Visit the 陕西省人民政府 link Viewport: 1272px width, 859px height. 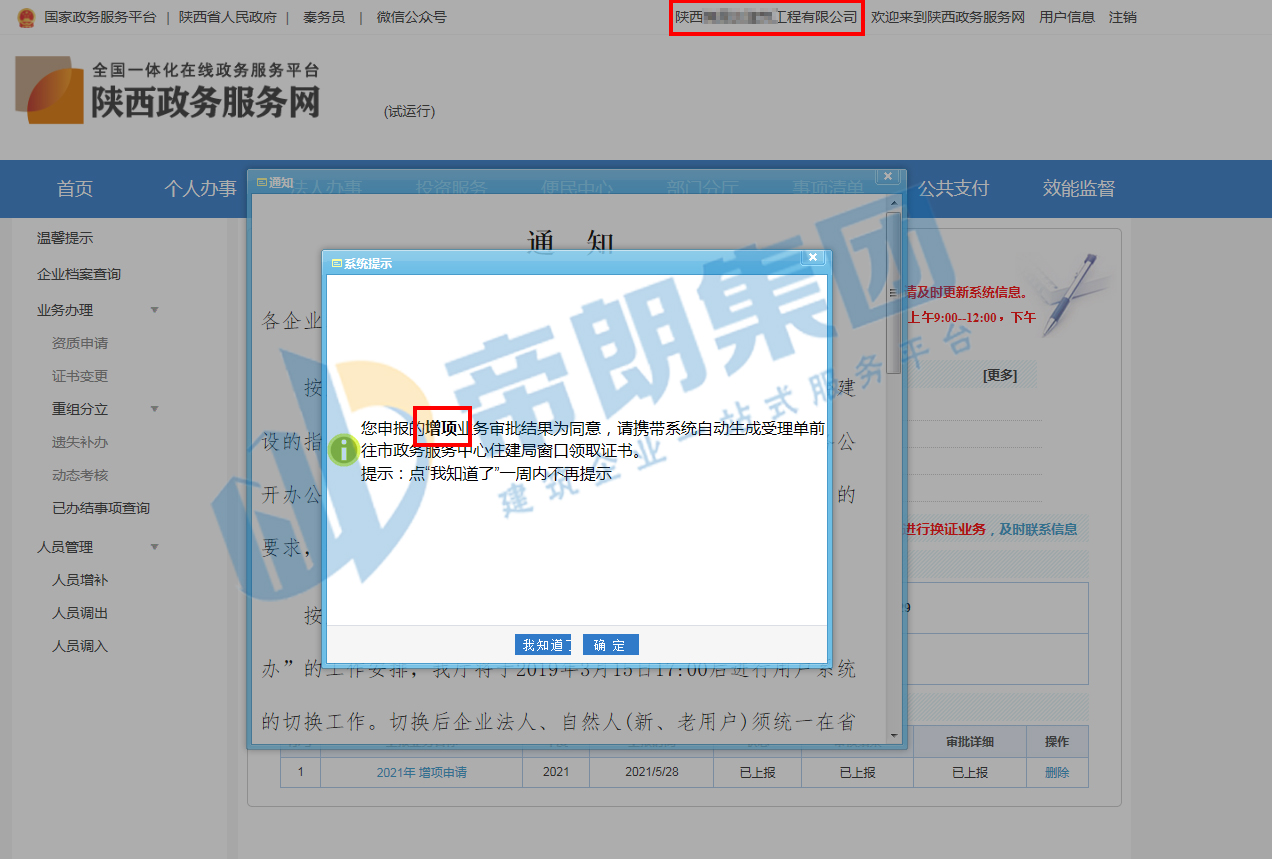point(228,17)
